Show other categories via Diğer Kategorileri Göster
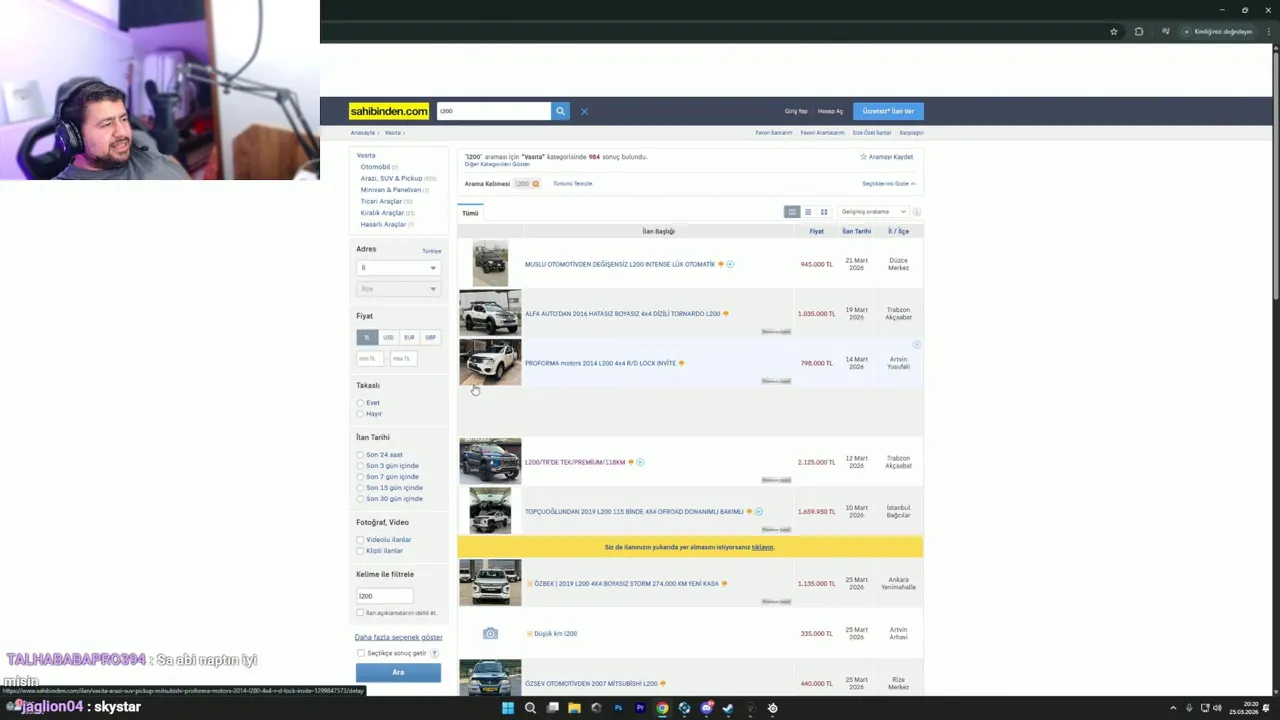Viewport: 1280px width, 720px height. point(497,164)
